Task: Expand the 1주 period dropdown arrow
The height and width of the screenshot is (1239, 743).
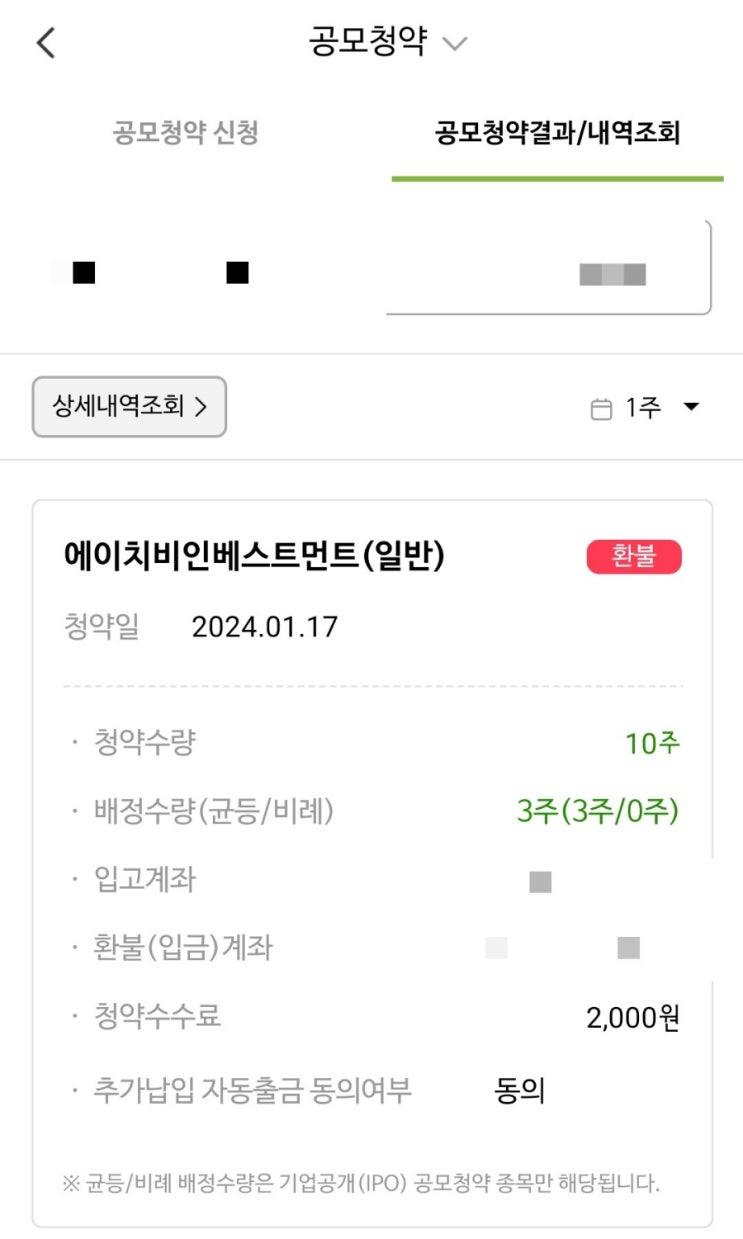Action: 690,408
